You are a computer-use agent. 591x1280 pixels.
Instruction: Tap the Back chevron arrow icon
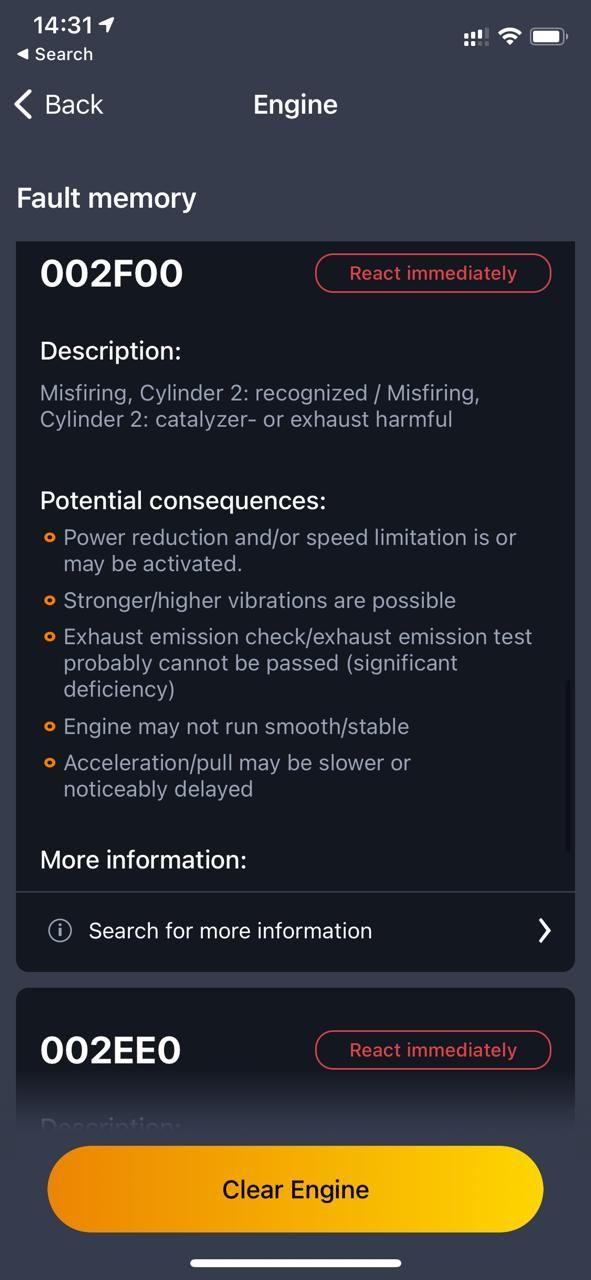24,104
